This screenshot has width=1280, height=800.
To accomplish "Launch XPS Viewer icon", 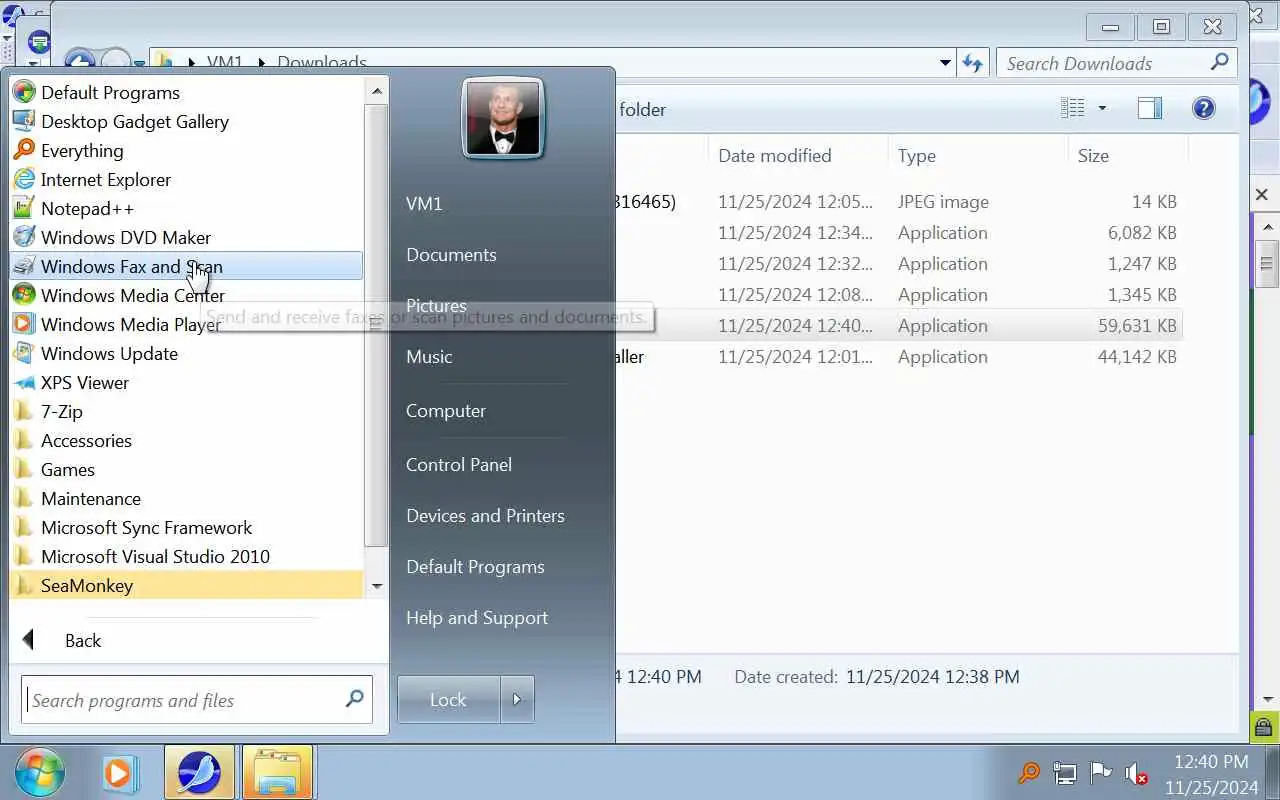I will coord(24,382).
